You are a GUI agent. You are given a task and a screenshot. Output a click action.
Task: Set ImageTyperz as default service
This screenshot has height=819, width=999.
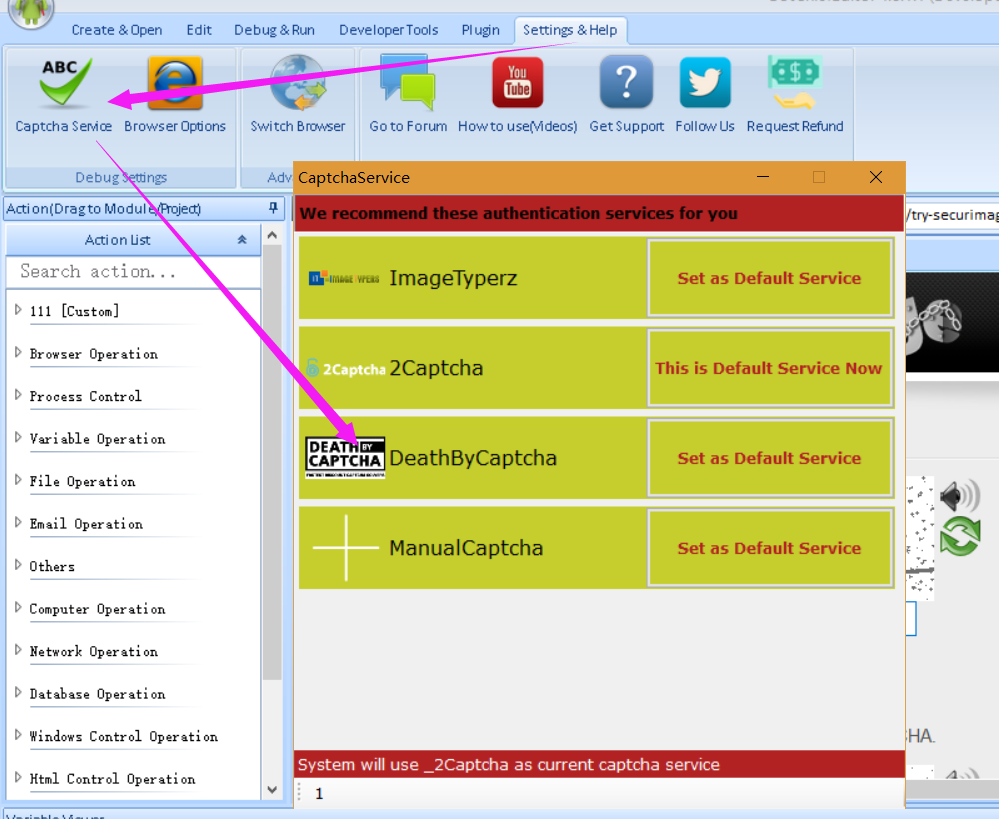tap(769, 278)
